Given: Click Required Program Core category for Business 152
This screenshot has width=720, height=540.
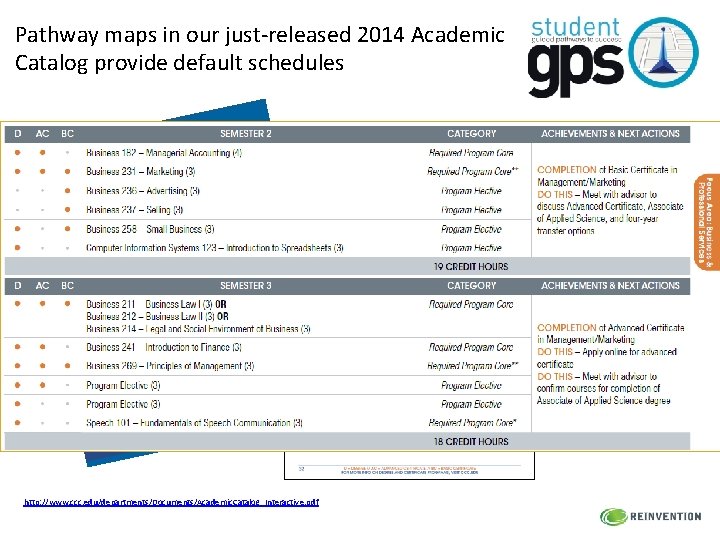Looking at the screenshot, I should (x=471, y=152).
